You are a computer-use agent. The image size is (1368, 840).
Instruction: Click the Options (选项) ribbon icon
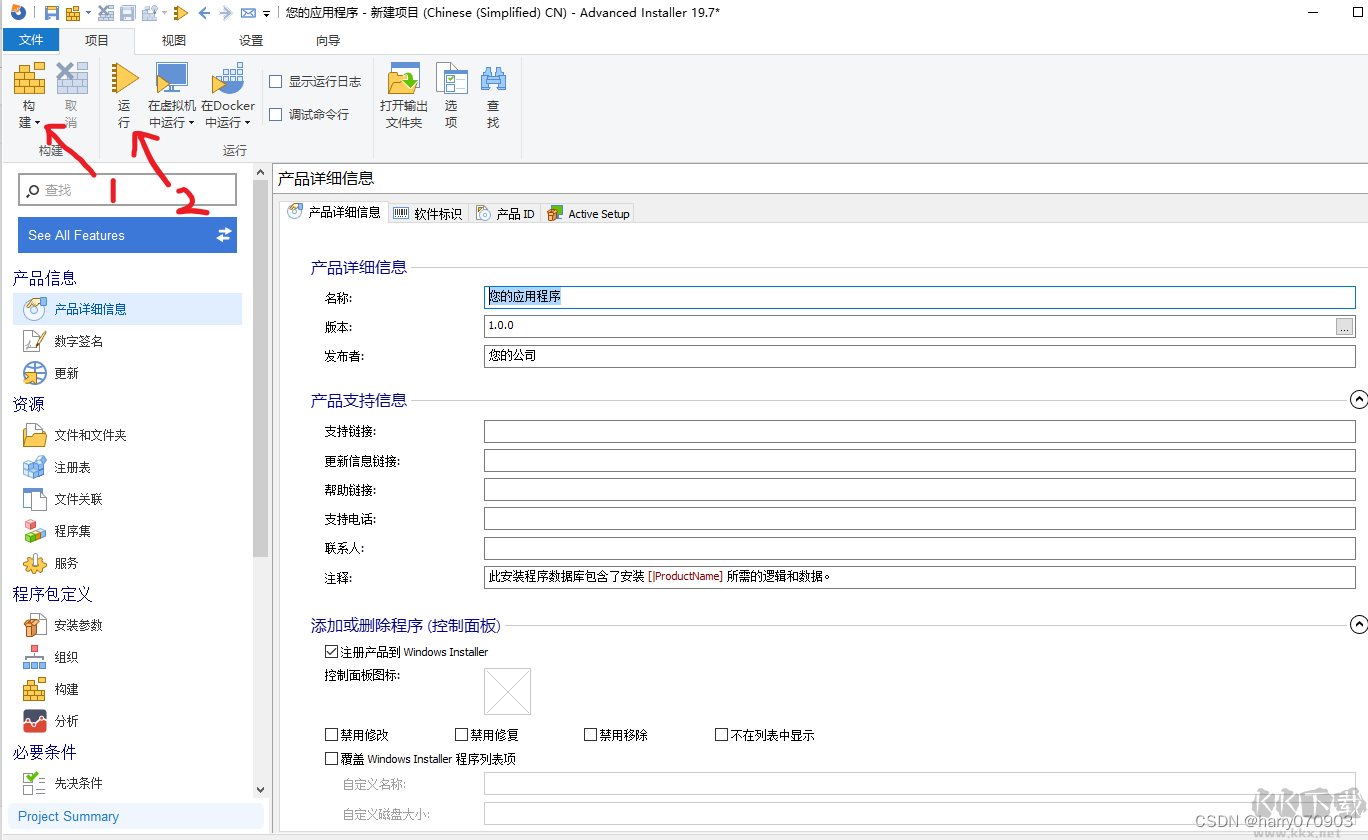(451, 80)
